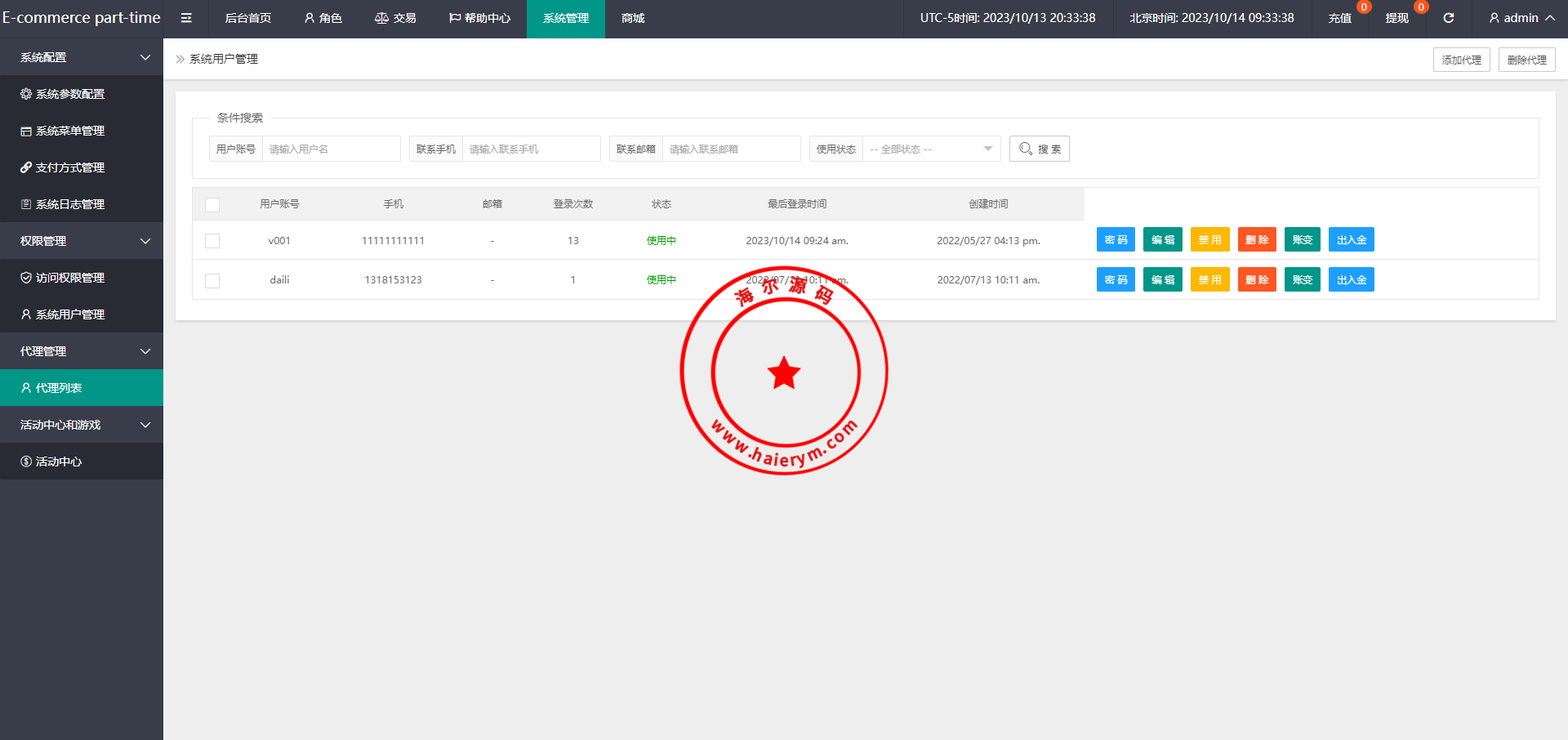
Task: Click the 添加代理 button
Action: tap(1461, 60)
